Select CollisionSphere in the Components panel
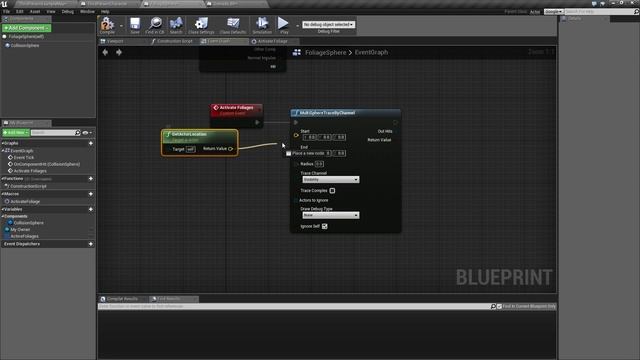This screenshot has height=360, width=640. (25, 46)
